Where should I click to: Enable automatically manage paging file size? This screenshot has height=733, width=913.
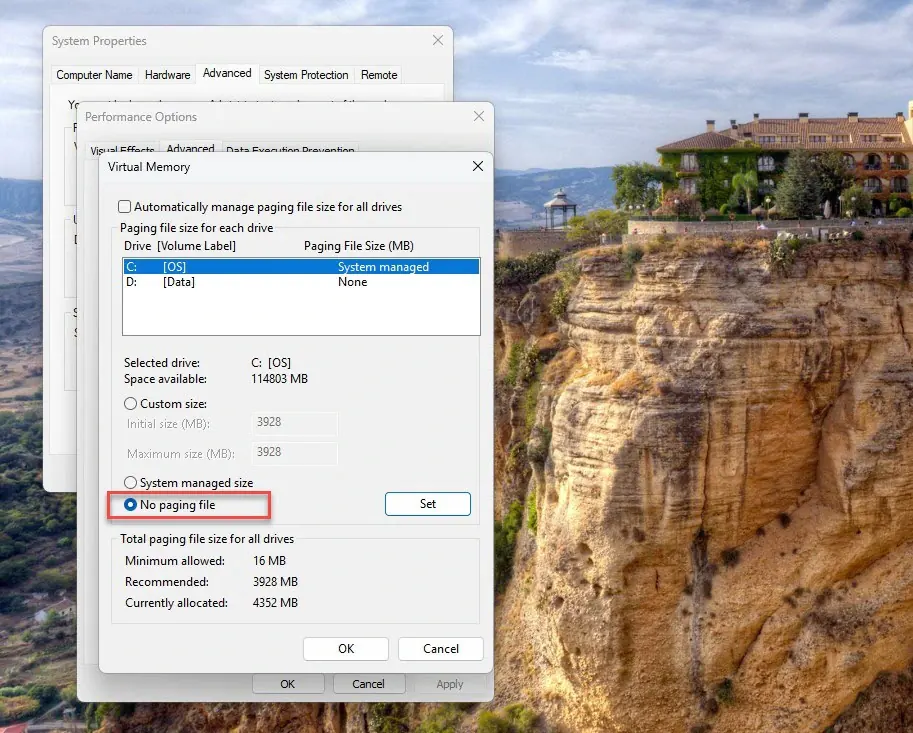click(124, 206)
